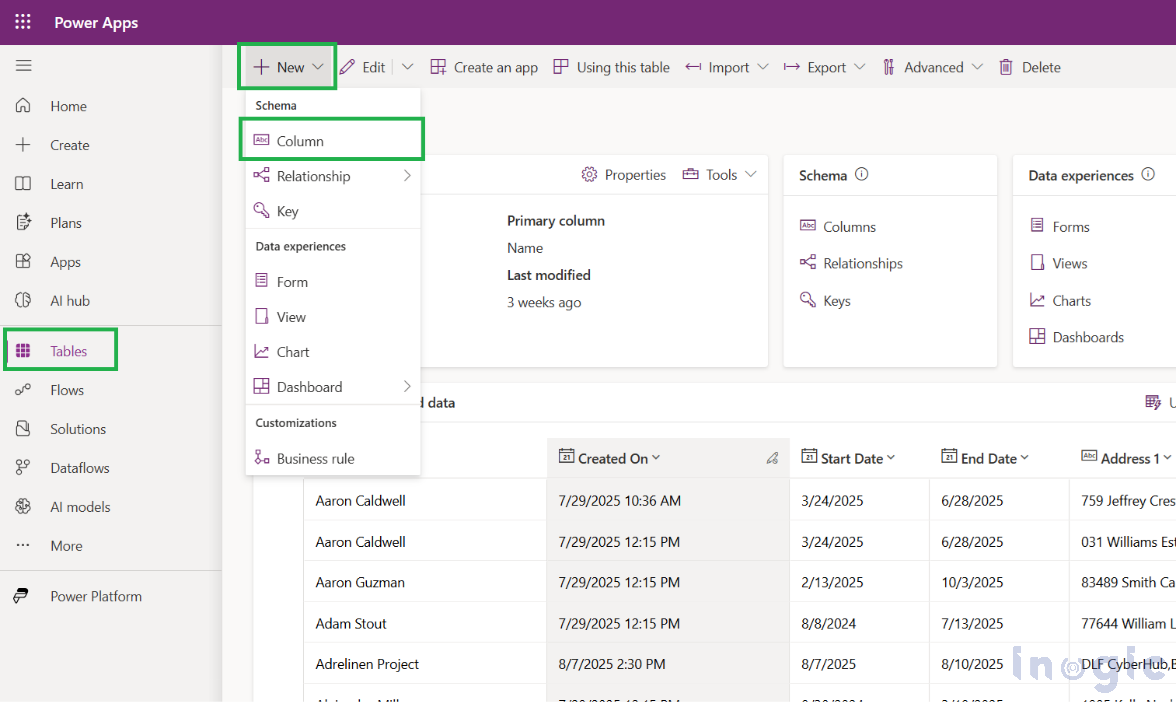
Task: Click the Delete trash button
Action: tap(1030, 67)
